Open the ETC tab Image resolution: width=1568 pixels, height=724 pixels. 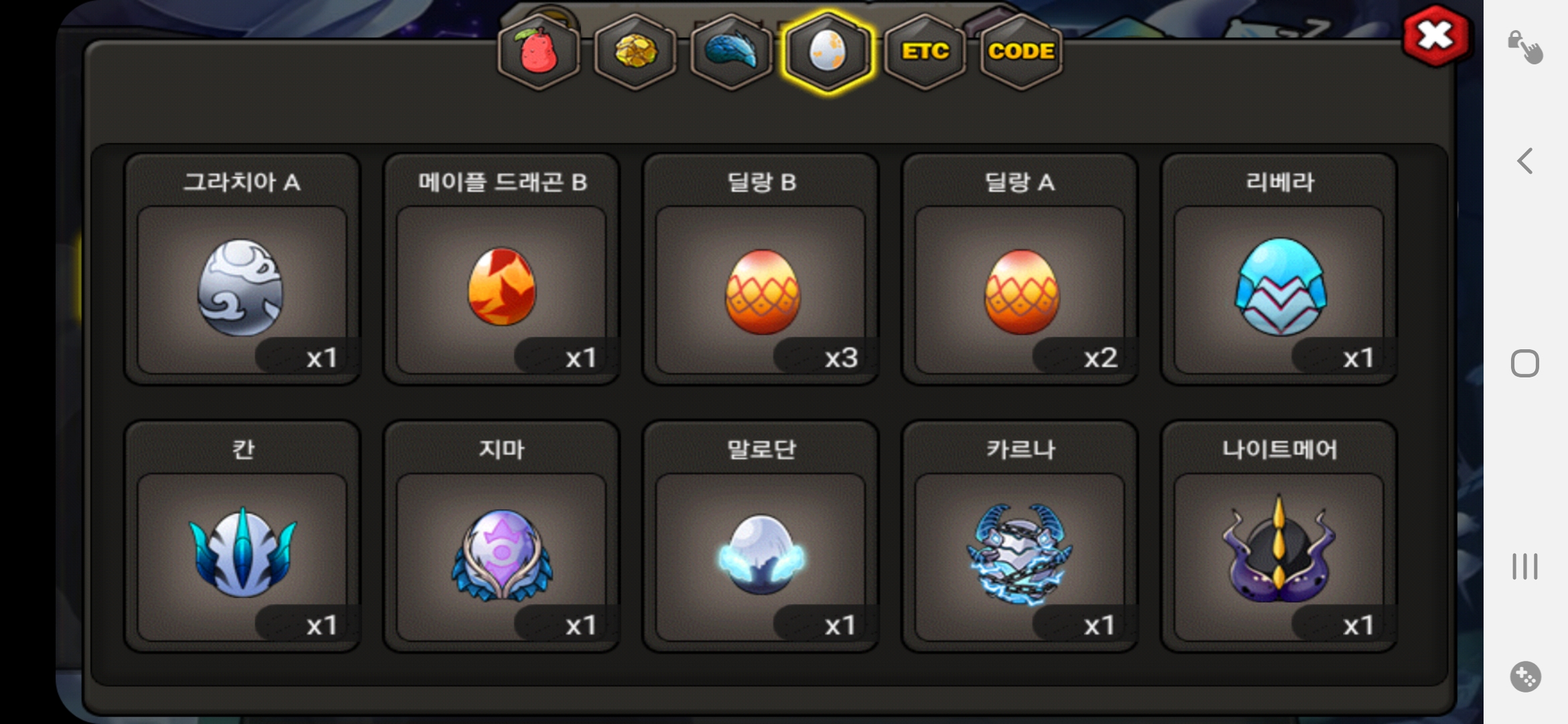point(925,52)
